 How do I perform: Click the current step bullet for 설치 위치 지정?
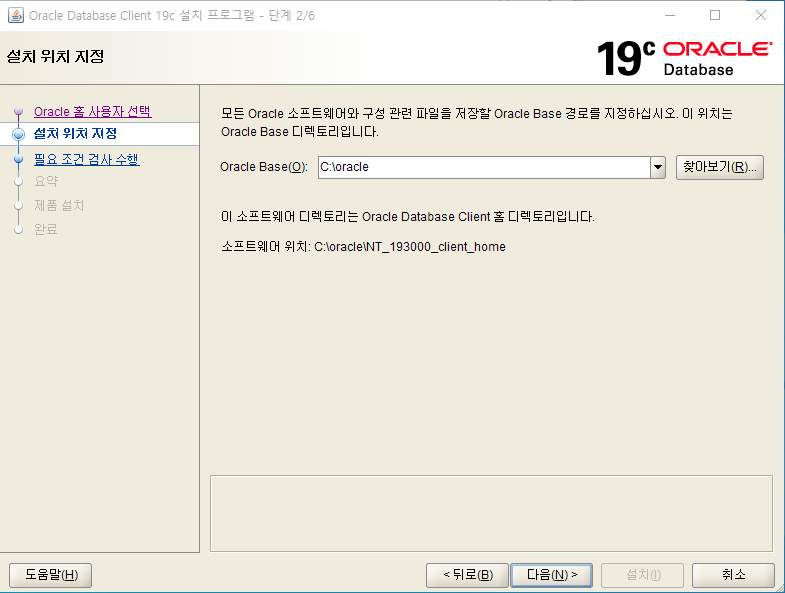click(x=19, y=134)
